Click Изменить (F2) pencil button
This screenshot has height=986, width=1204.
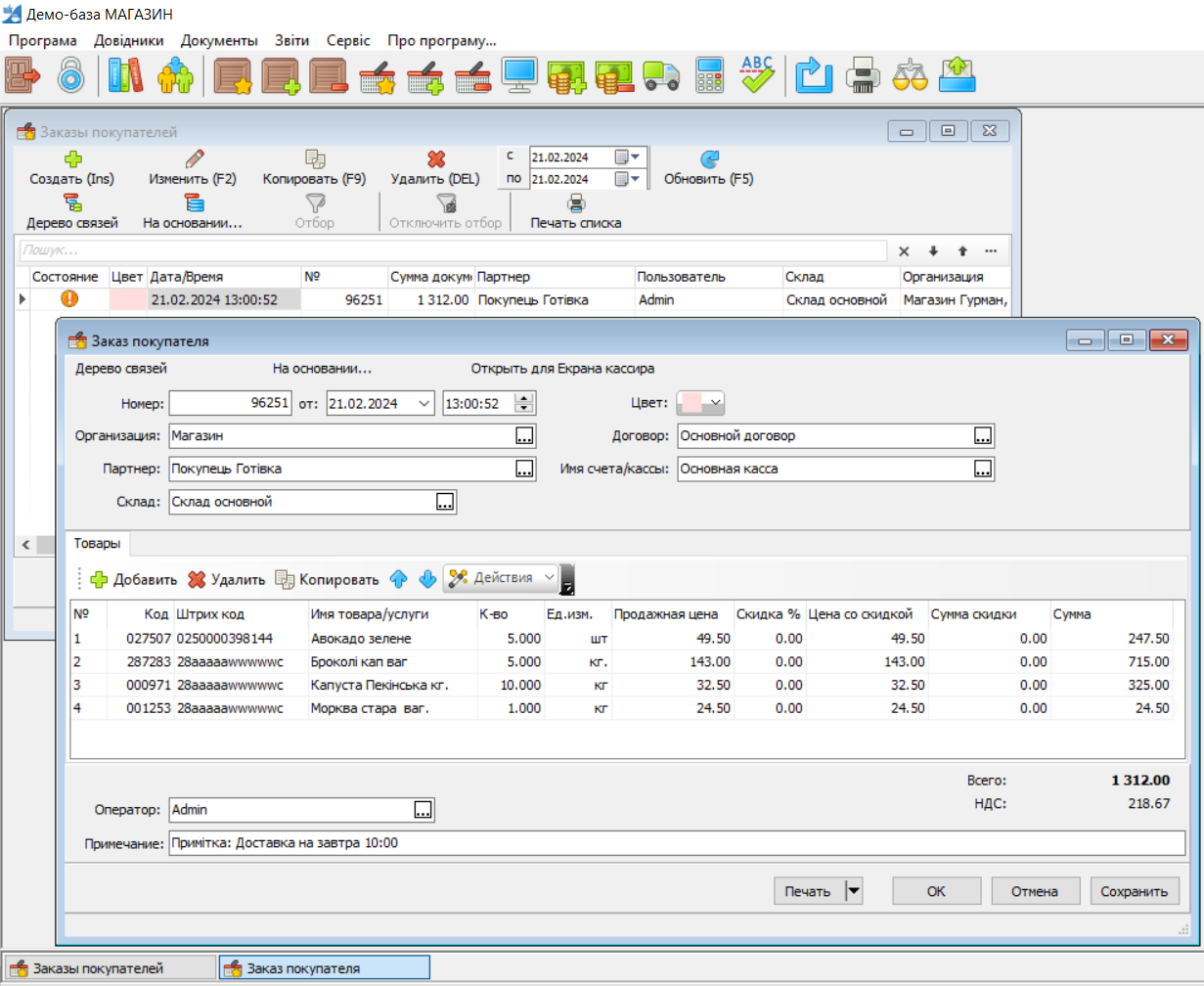(194, 168)
